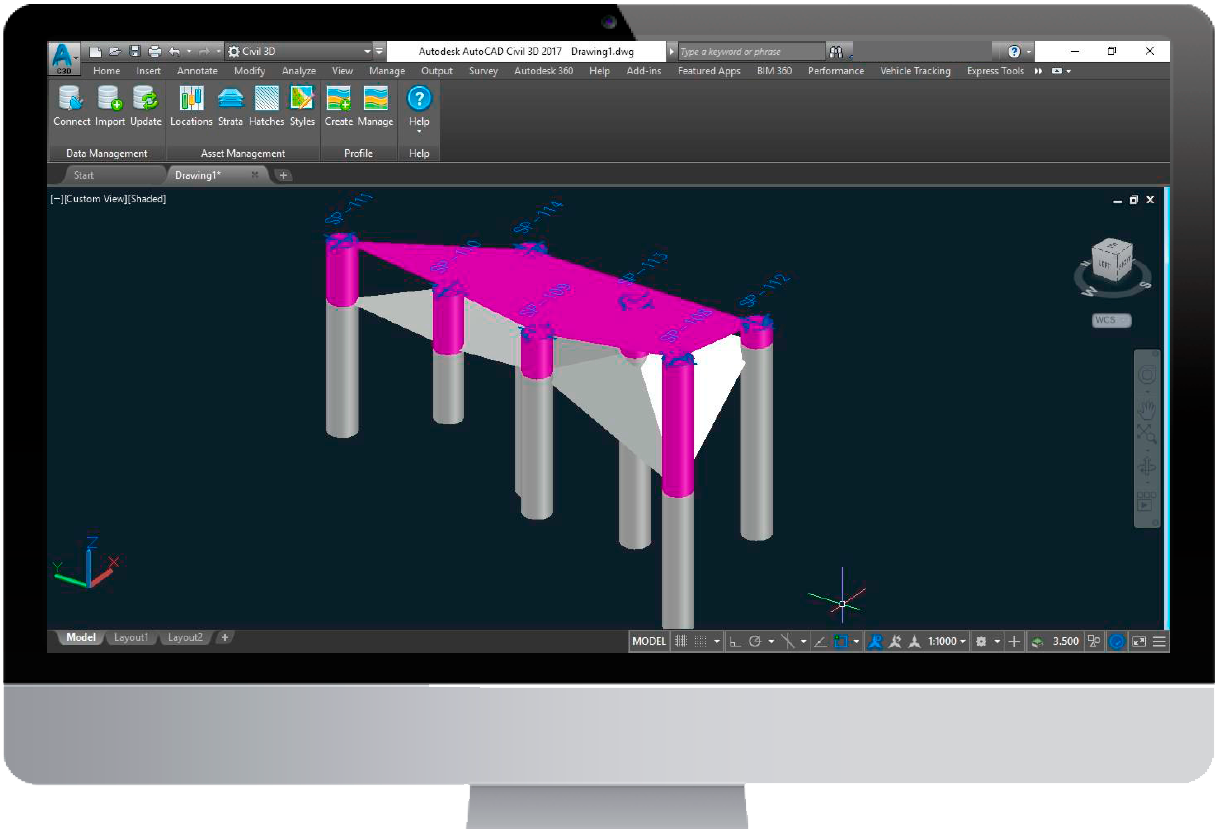
Task: Click the keyword search input field
Action: point(750,51)
